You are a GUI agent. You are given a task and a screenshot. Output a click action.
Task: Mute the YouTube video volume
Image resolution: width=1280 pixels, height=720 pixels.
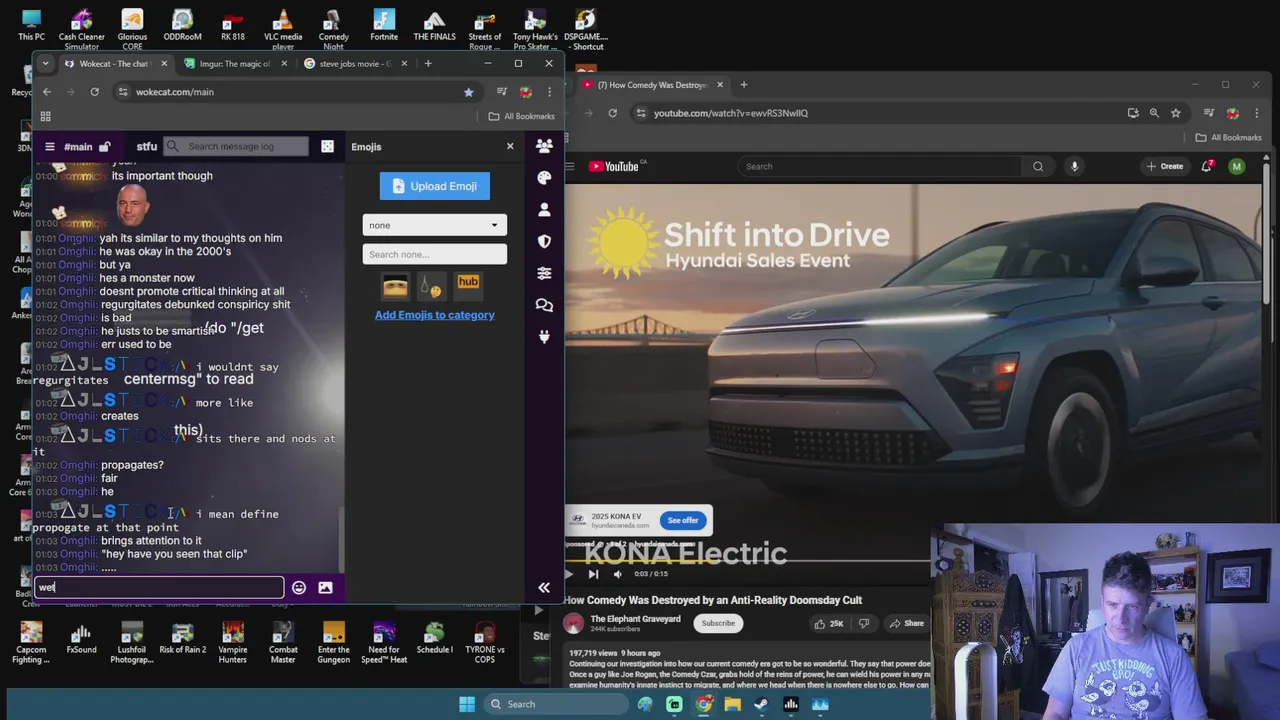tap(617, 574)
